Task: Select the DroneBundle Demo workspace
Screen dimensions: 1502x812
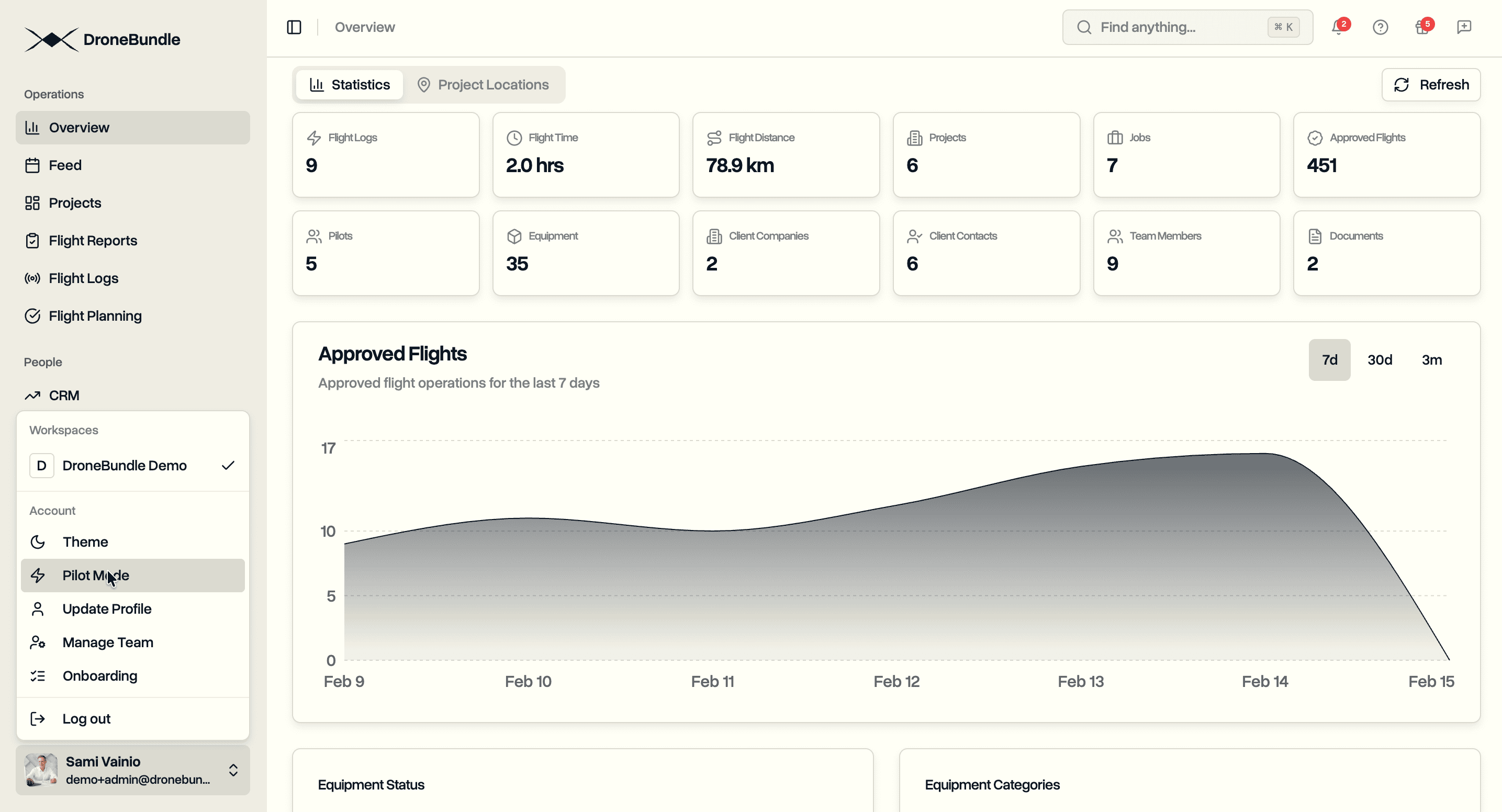Action: [x=125, y=465]
